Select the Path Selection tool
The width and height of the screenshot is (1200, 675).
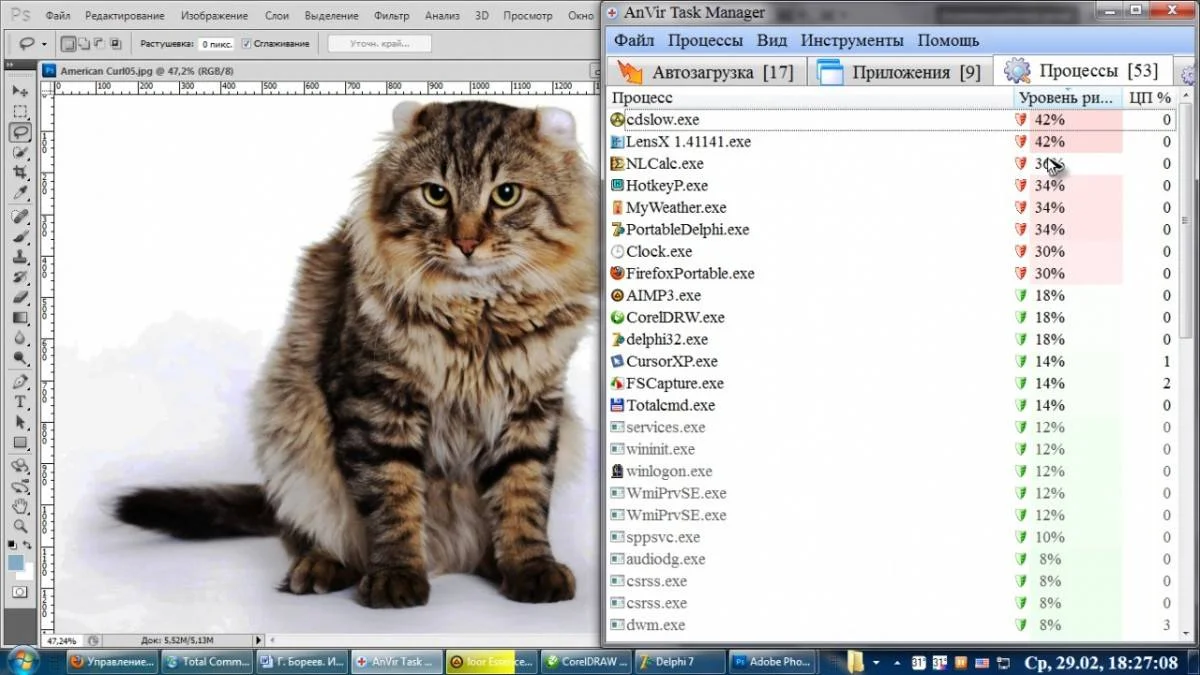[20, 422]
